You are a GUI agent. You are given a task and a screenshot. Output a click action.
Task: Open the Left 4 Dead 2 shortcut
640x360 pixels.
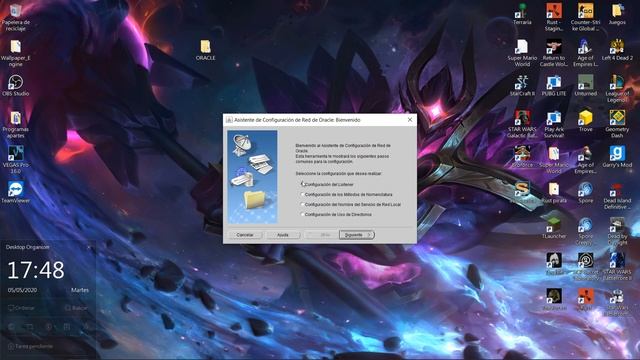click(x=617, y=50)
